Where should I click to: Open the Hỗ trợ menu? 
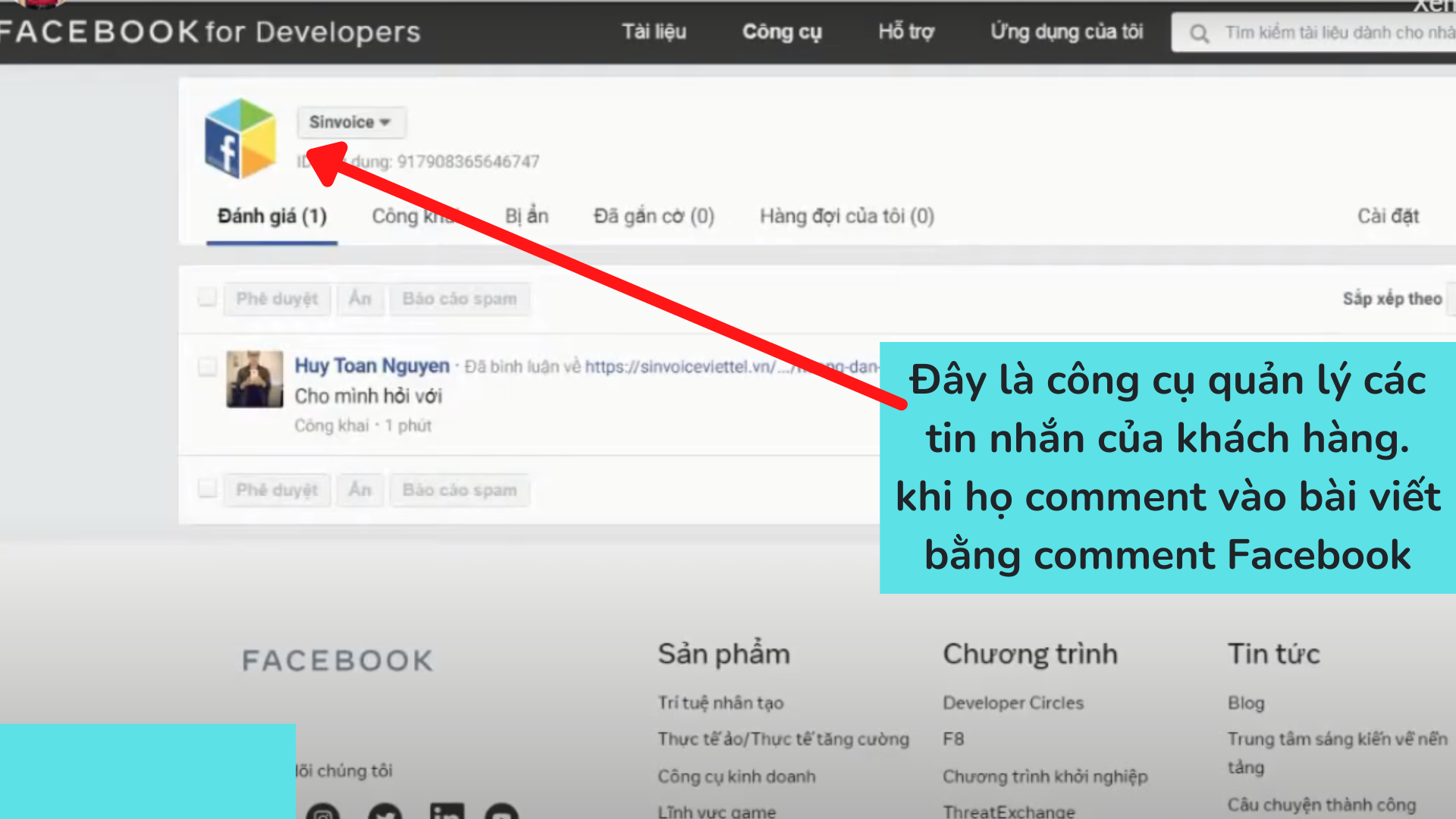[906, 32]
